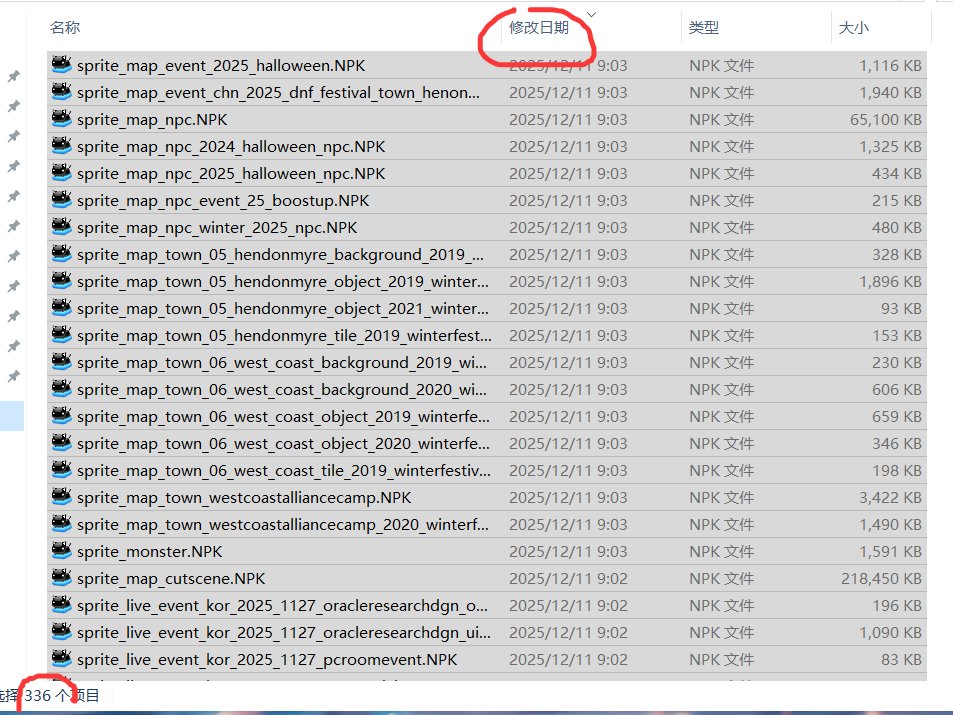Click the 类型 column header
This screenshot has width=953, height=715.
click(x=703, y=28)
